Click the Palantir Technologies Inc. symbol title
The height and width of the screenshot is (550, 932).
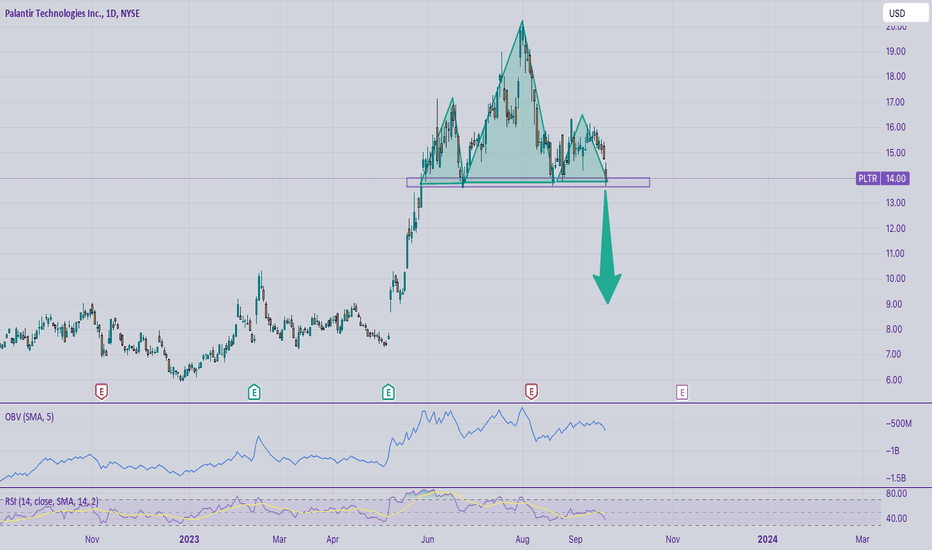coord(73,13)
